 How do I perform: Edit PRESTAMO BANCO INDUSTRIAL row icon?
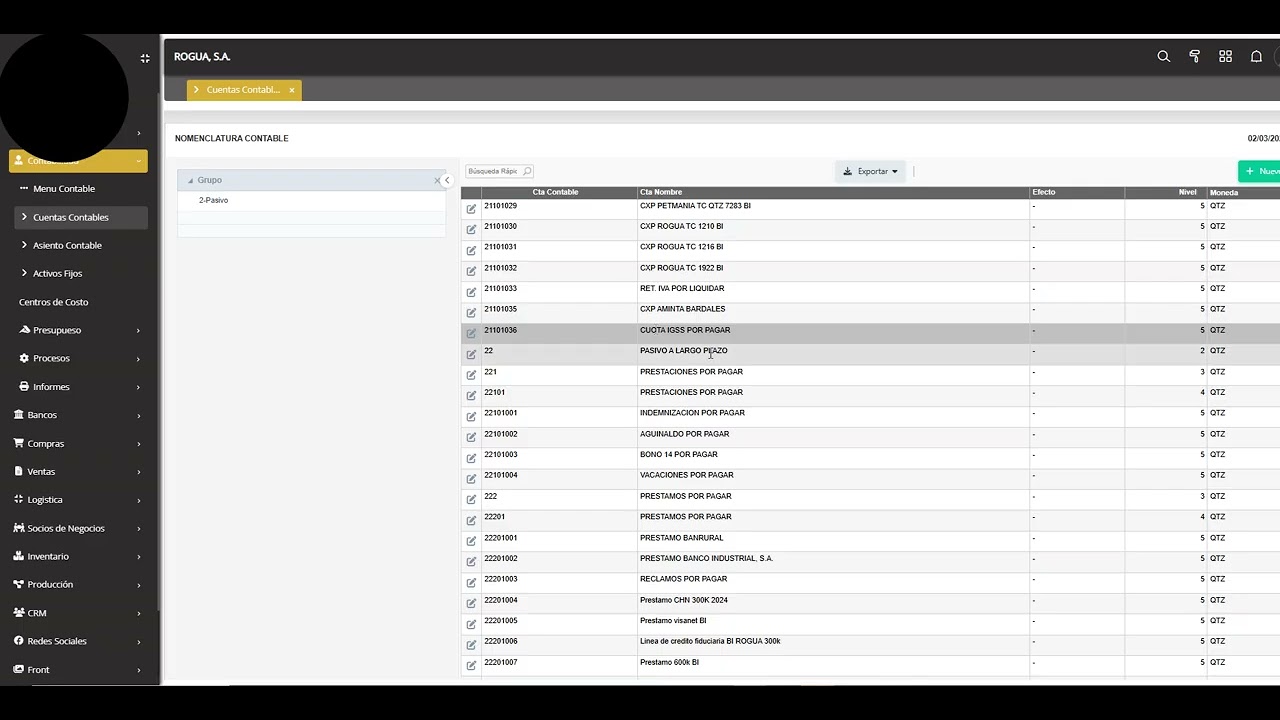click(471, 561)
